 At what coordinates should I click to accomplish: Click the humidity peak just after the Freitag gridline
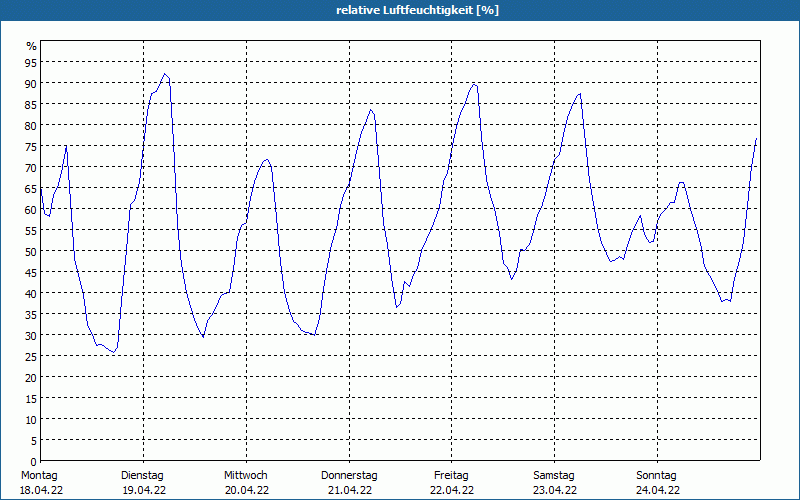(x=474, y=84)
